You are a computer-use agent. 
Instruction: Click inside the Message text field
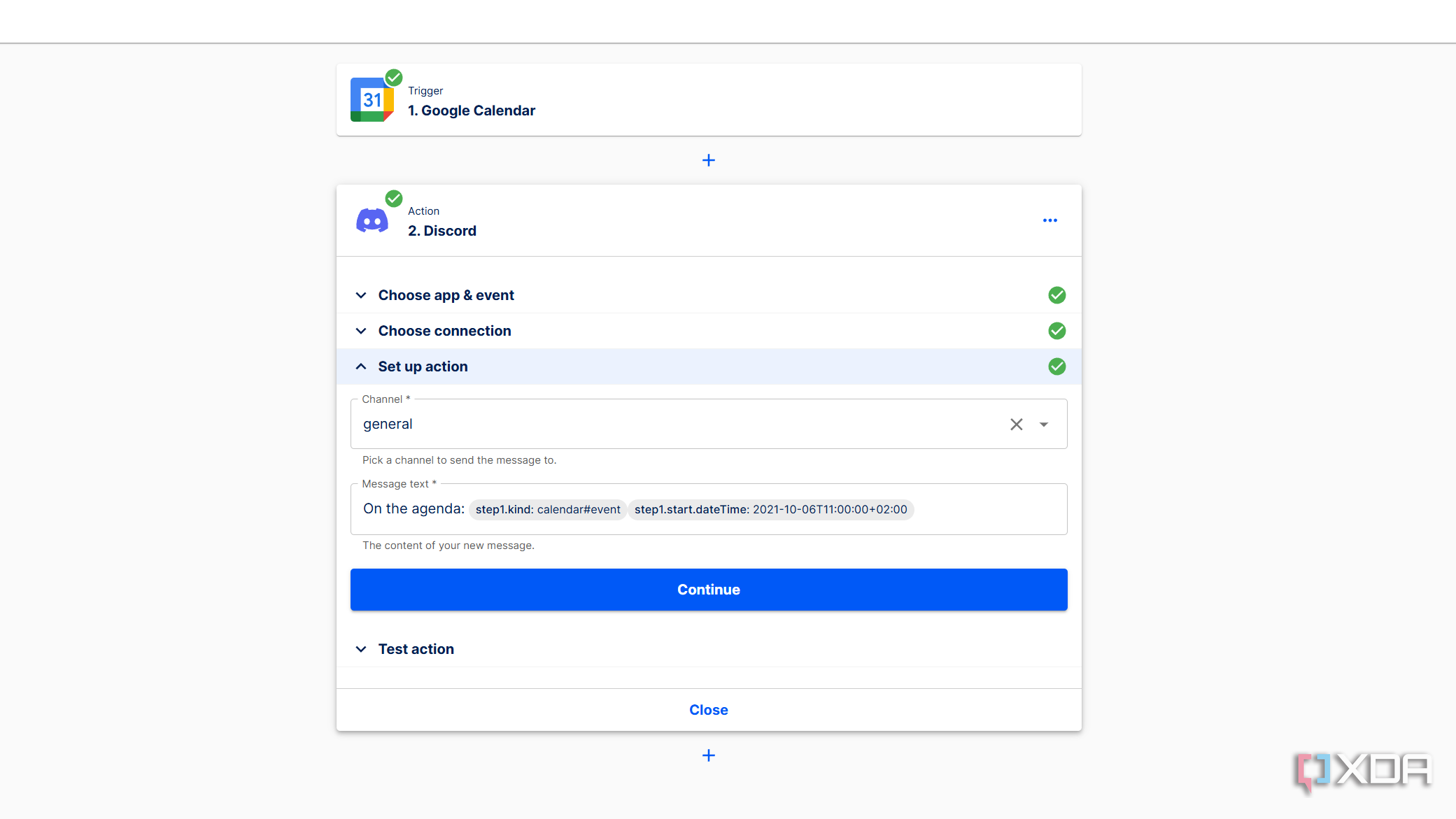(709, 509)
